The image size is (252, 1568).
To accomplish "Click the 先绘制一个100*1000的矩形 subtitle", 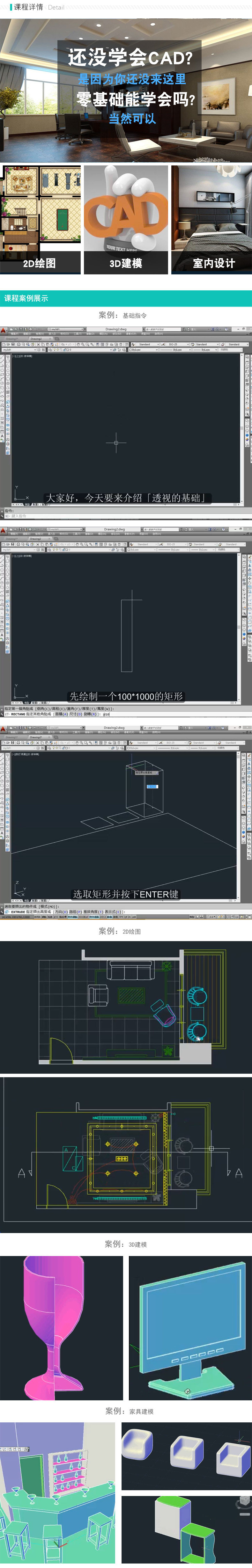I will coord(126,696).
